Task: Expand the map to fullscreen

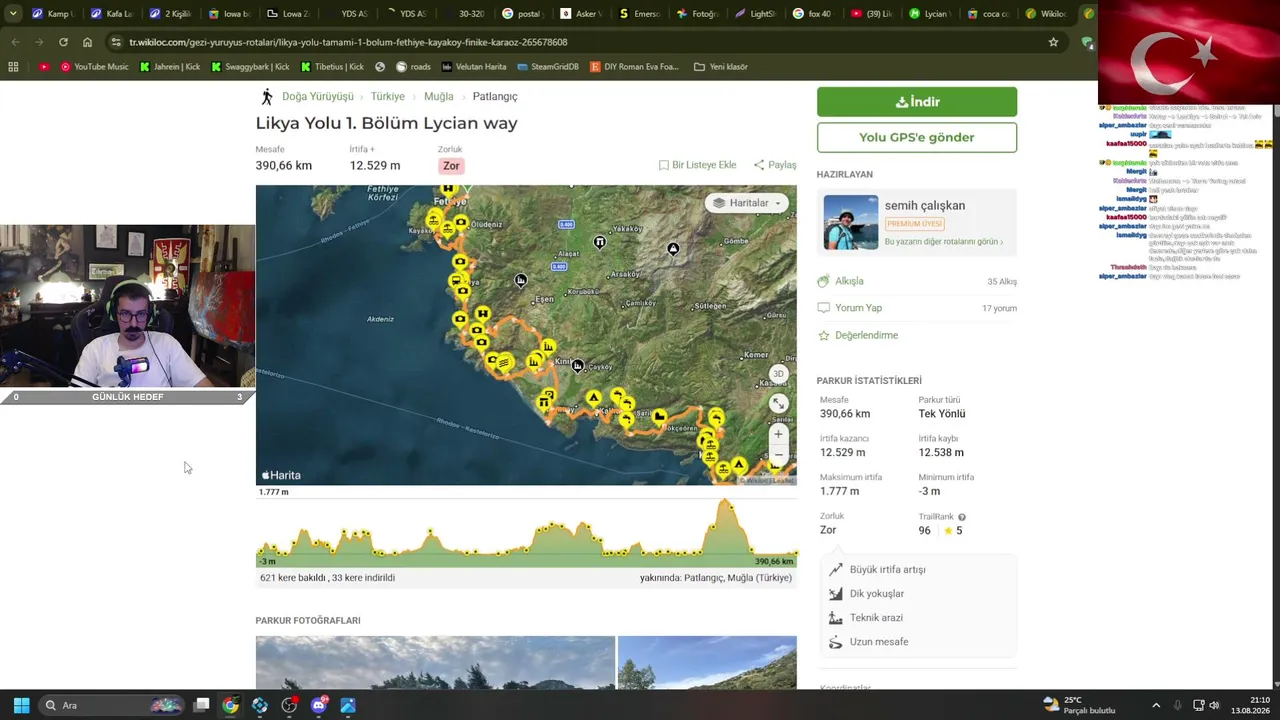Action: click(x=778, y=403)
